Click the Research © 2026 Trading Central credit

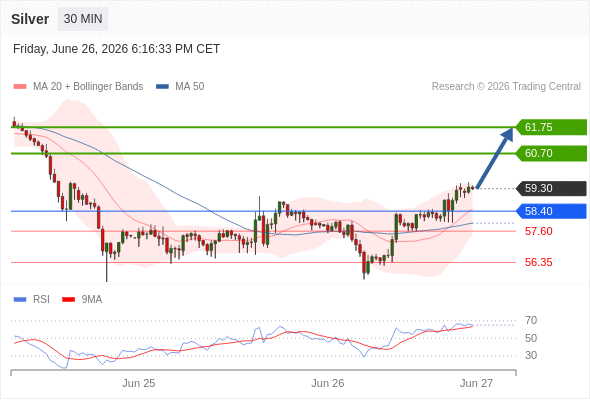(x=506, y=87)
